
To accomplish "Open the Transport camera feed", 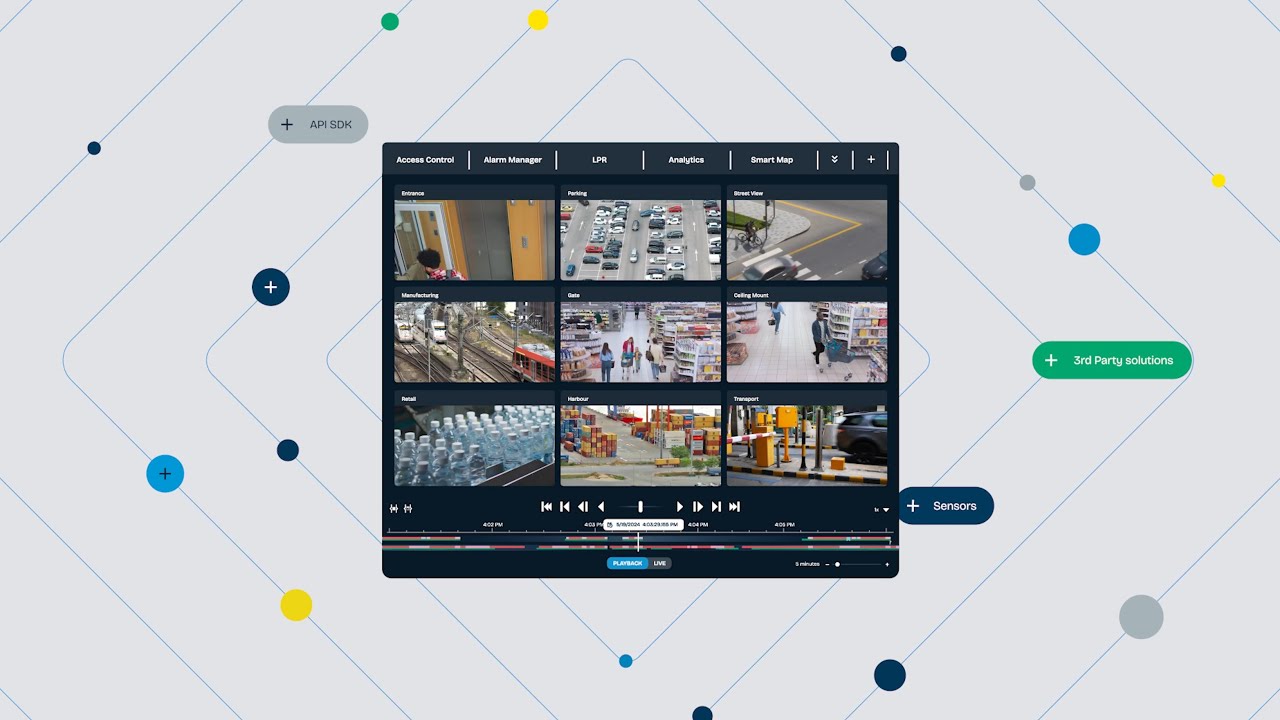I will click(x=807, y=439).
